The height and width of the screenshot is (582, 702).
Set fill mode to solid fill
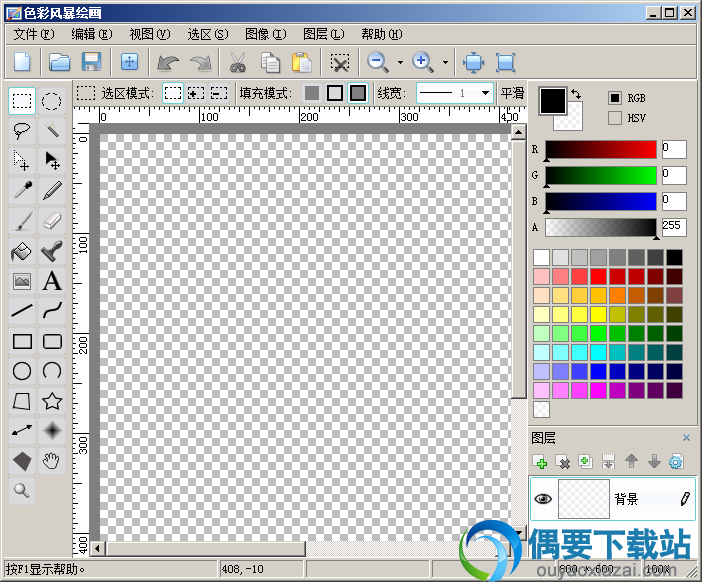(312, 93)
